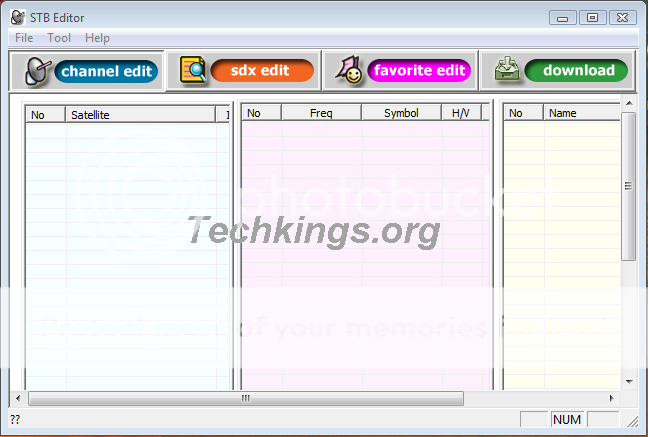Viewport: 648px width, 437px height.
Task: Minimize the STB Editor window
Action: 562,18
